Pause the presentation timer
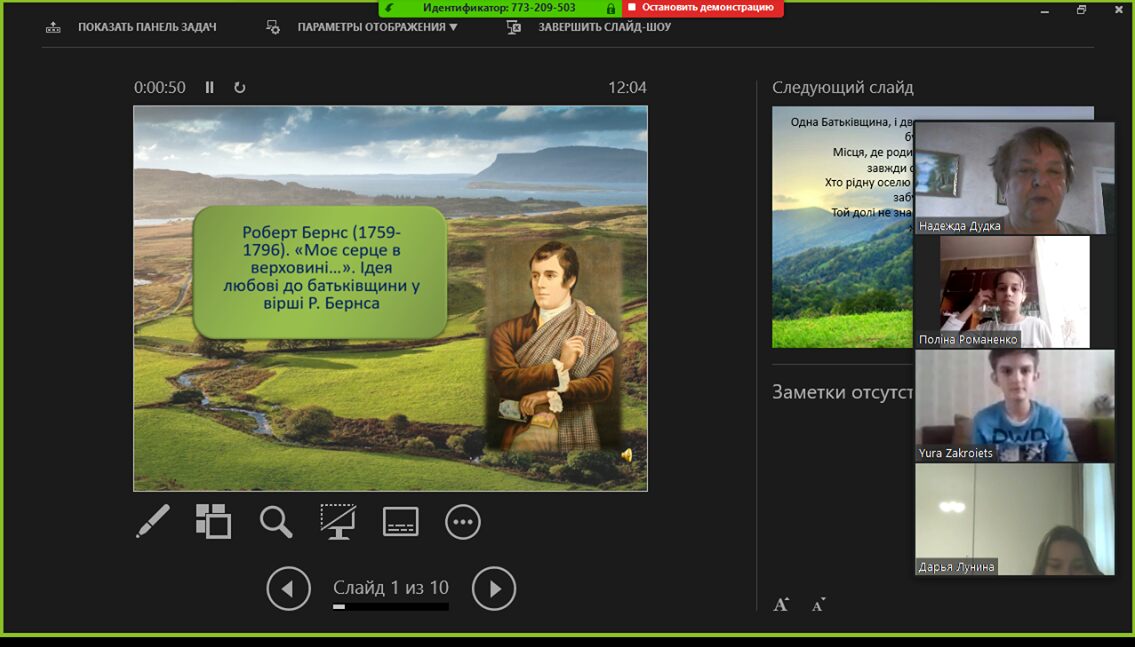 click(209, 88)
